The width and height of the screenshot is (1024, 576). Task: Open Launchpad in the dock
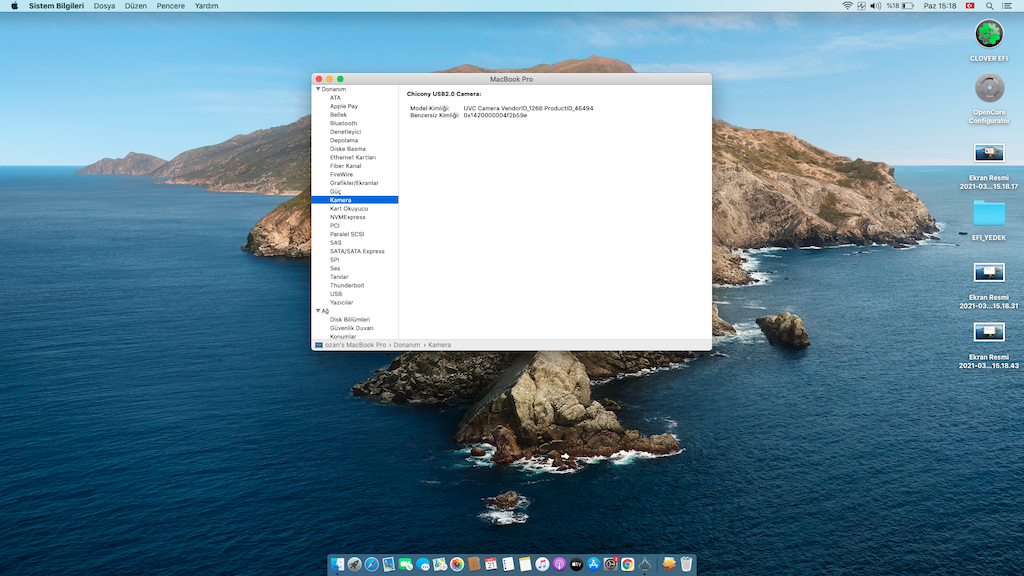(355, 565)
